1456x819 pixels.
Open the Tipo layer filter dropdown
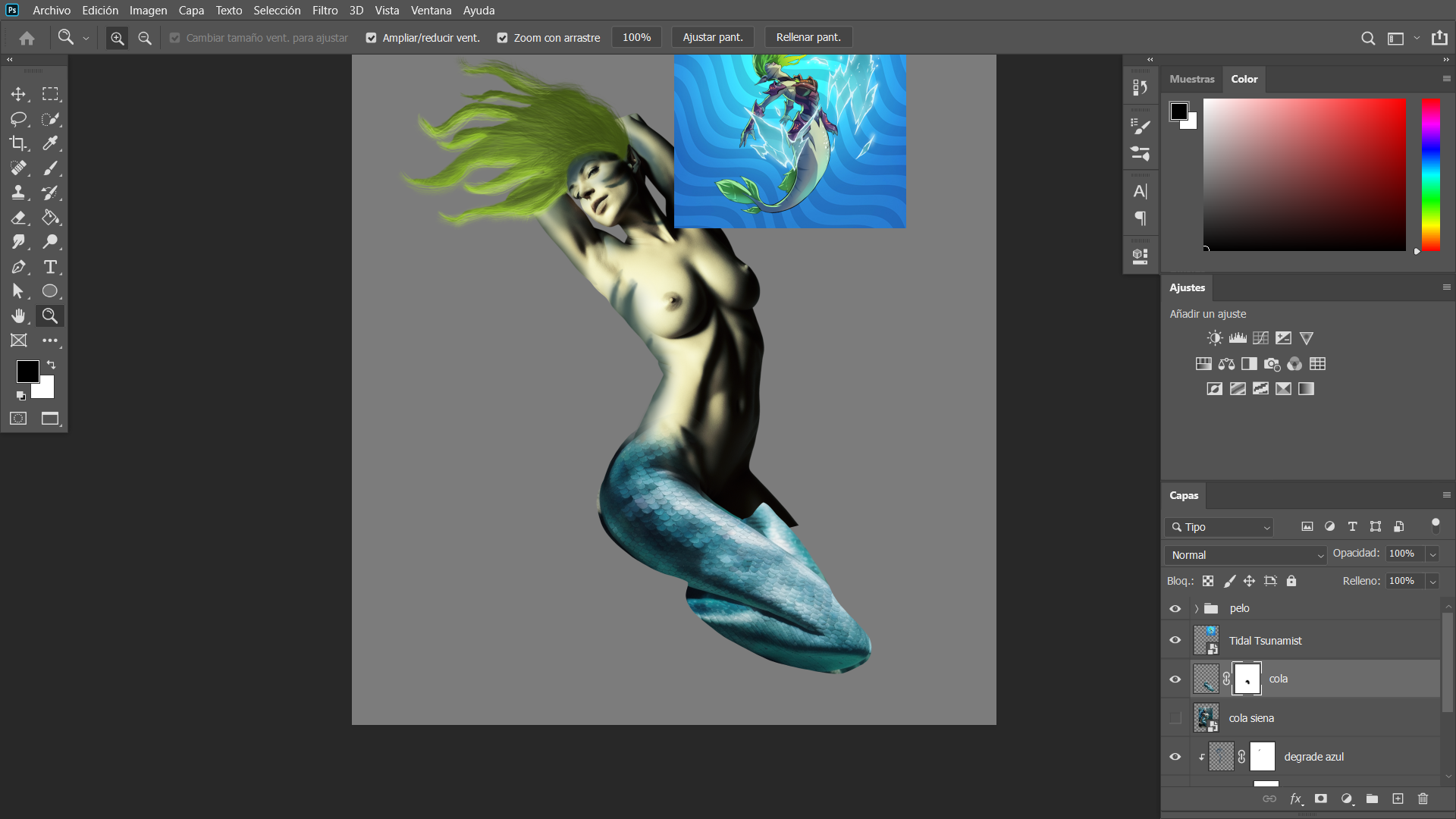[1219, 527]
